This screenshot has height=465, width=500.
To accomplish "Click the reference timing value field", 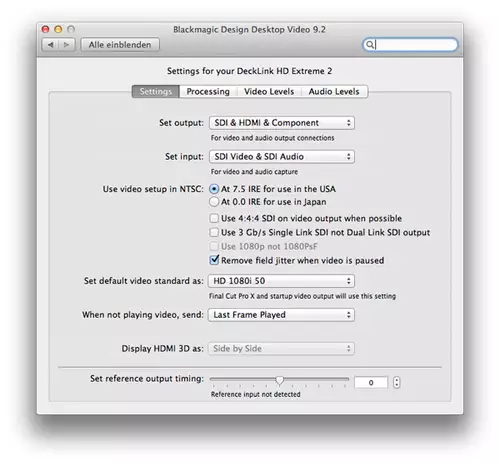I will [371, 383].
